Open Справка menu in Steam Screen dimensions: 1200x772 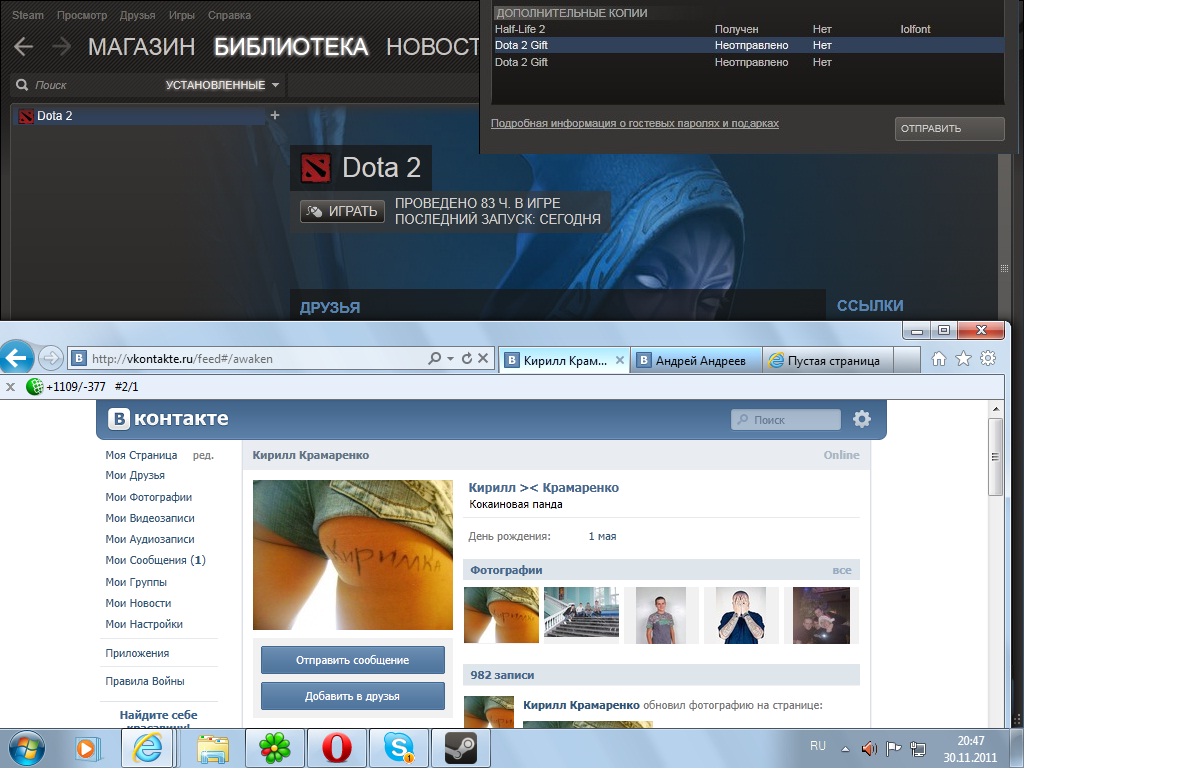[x=230, y=16]
